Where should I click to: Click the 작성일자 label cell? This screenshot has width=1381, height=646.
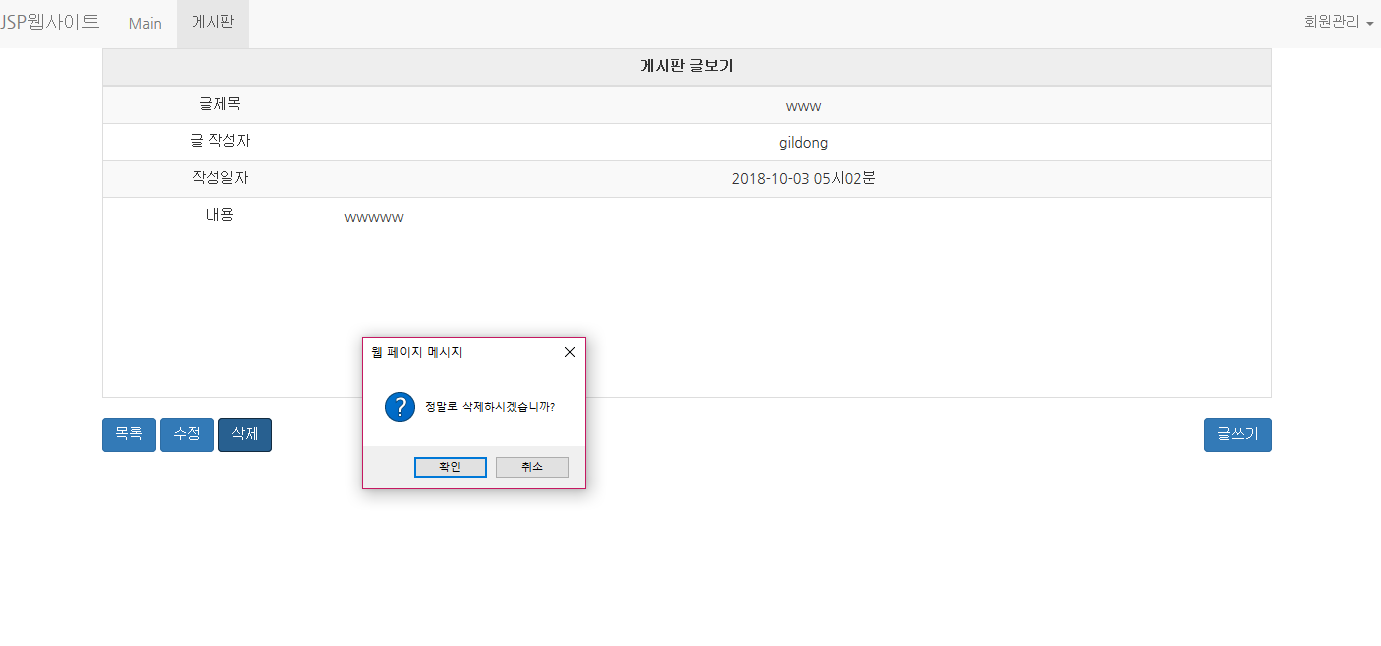click(220, 179)
